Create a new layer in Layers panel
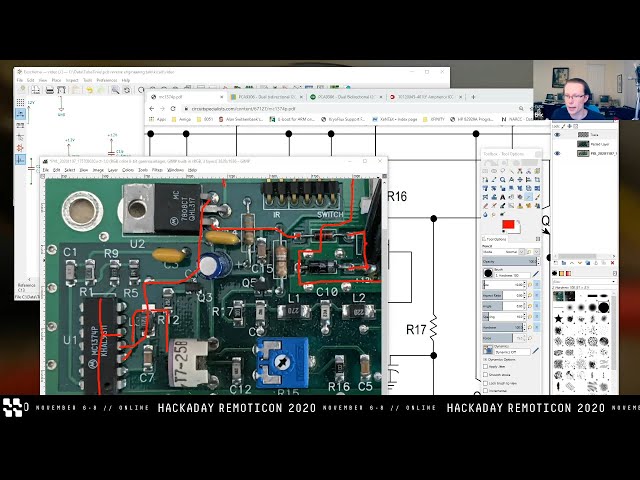Viewport: 640px width, 480px height. coord(556,263)
